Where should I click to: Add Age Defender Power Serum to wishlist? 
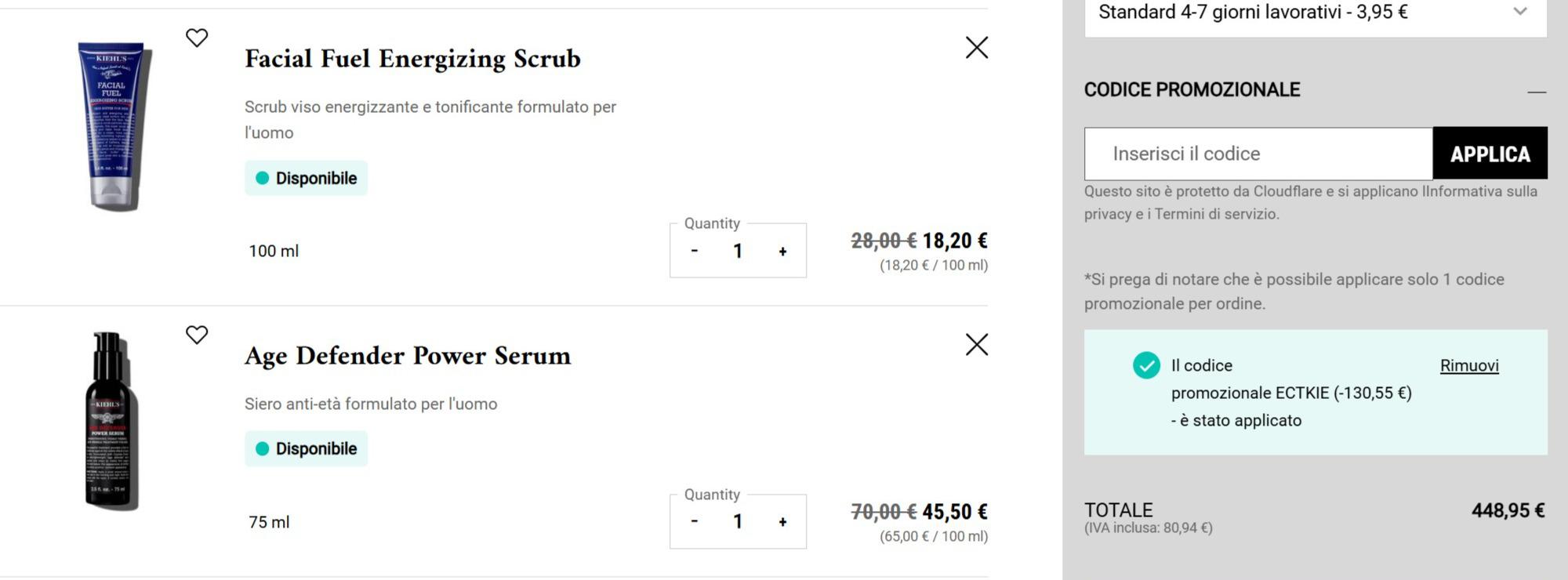(x=197, y=335)
